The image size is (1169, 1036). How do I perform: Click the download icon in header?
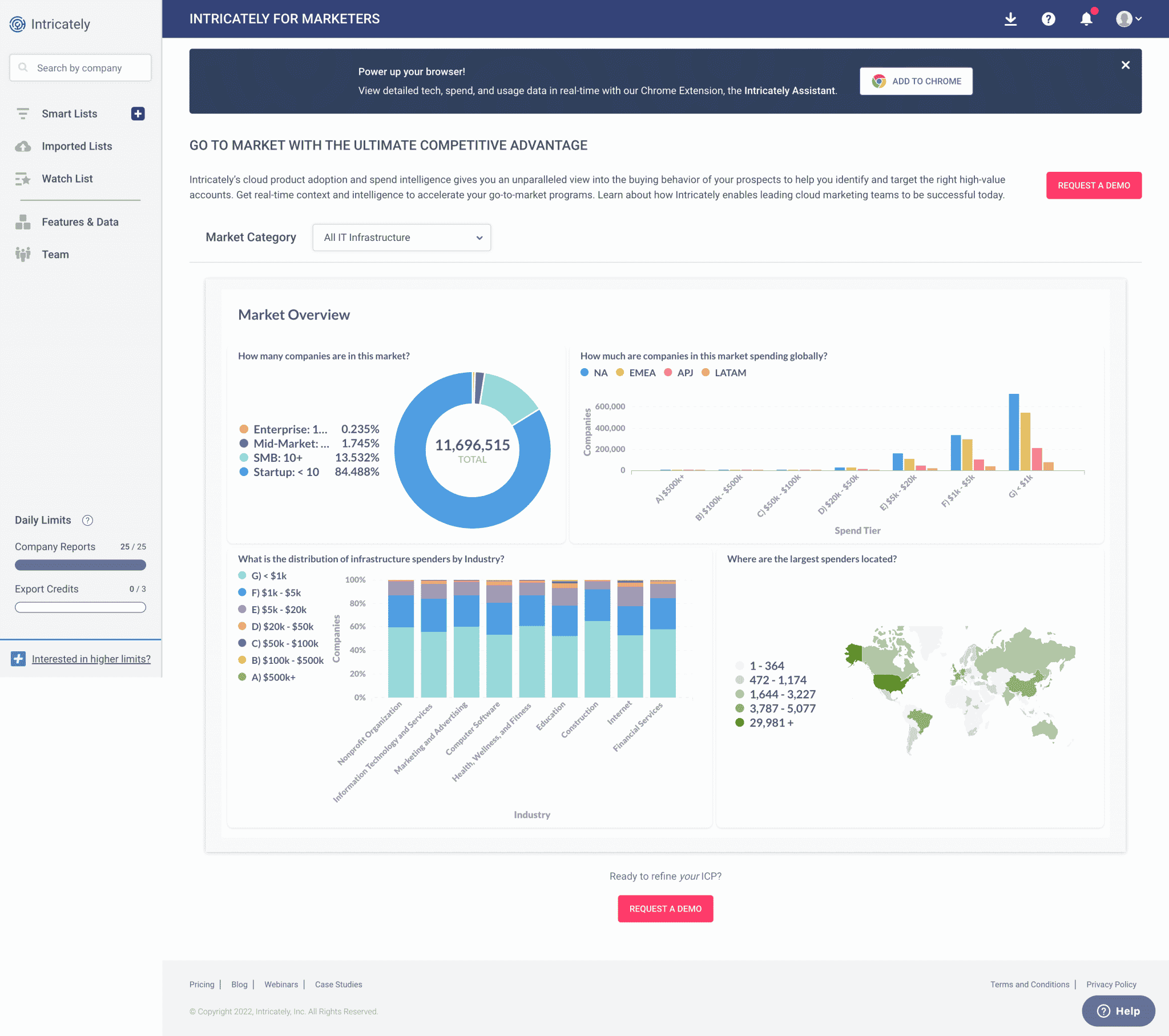(x=1010, y=19)
